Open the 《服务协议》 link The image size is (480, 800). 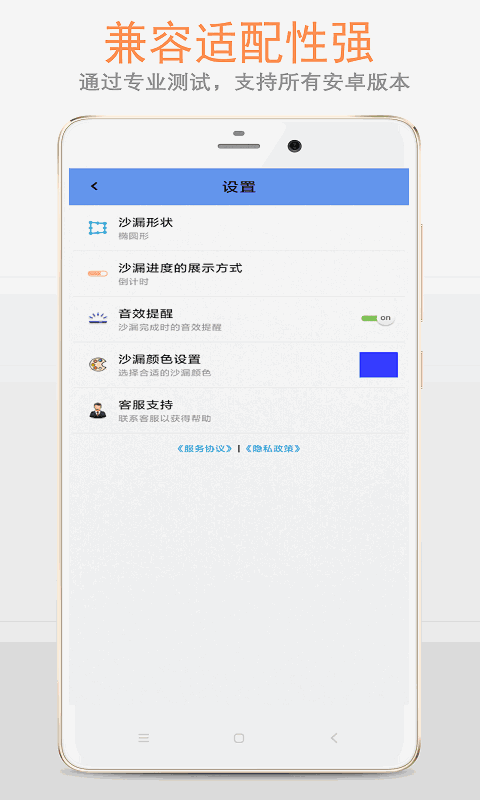pos(205,449)
